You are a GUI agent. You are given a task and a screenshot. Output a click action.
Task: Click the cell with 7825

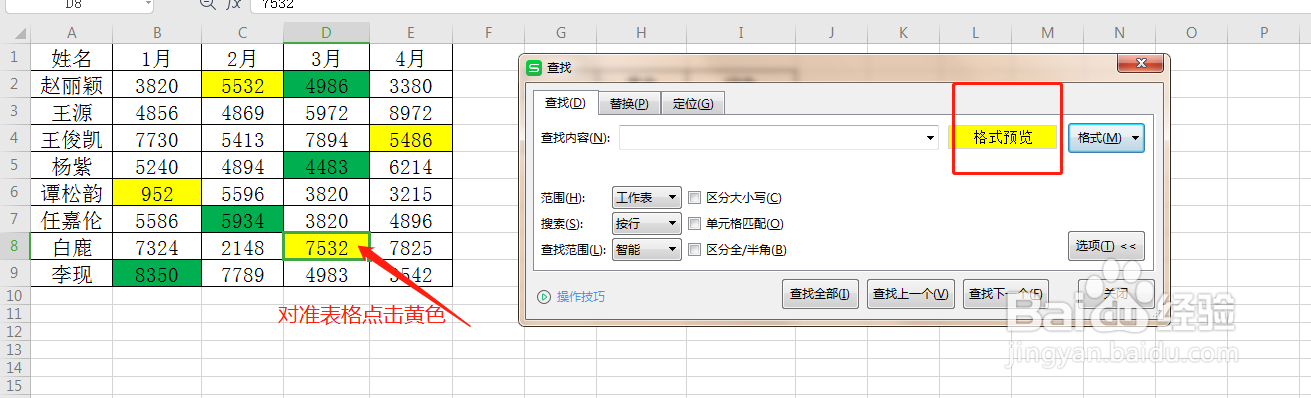[411, 247]
